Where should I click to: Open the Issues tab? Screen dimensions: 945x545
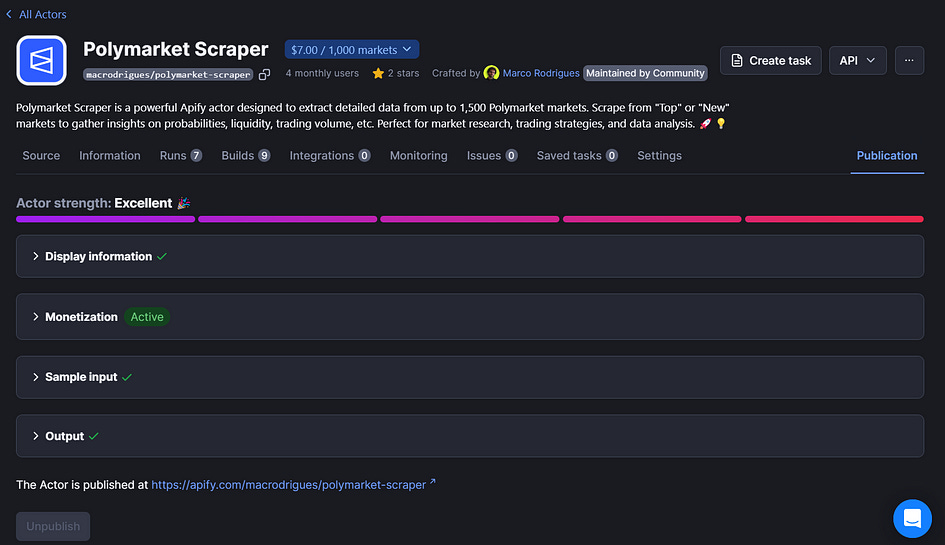tap(492, 156)
